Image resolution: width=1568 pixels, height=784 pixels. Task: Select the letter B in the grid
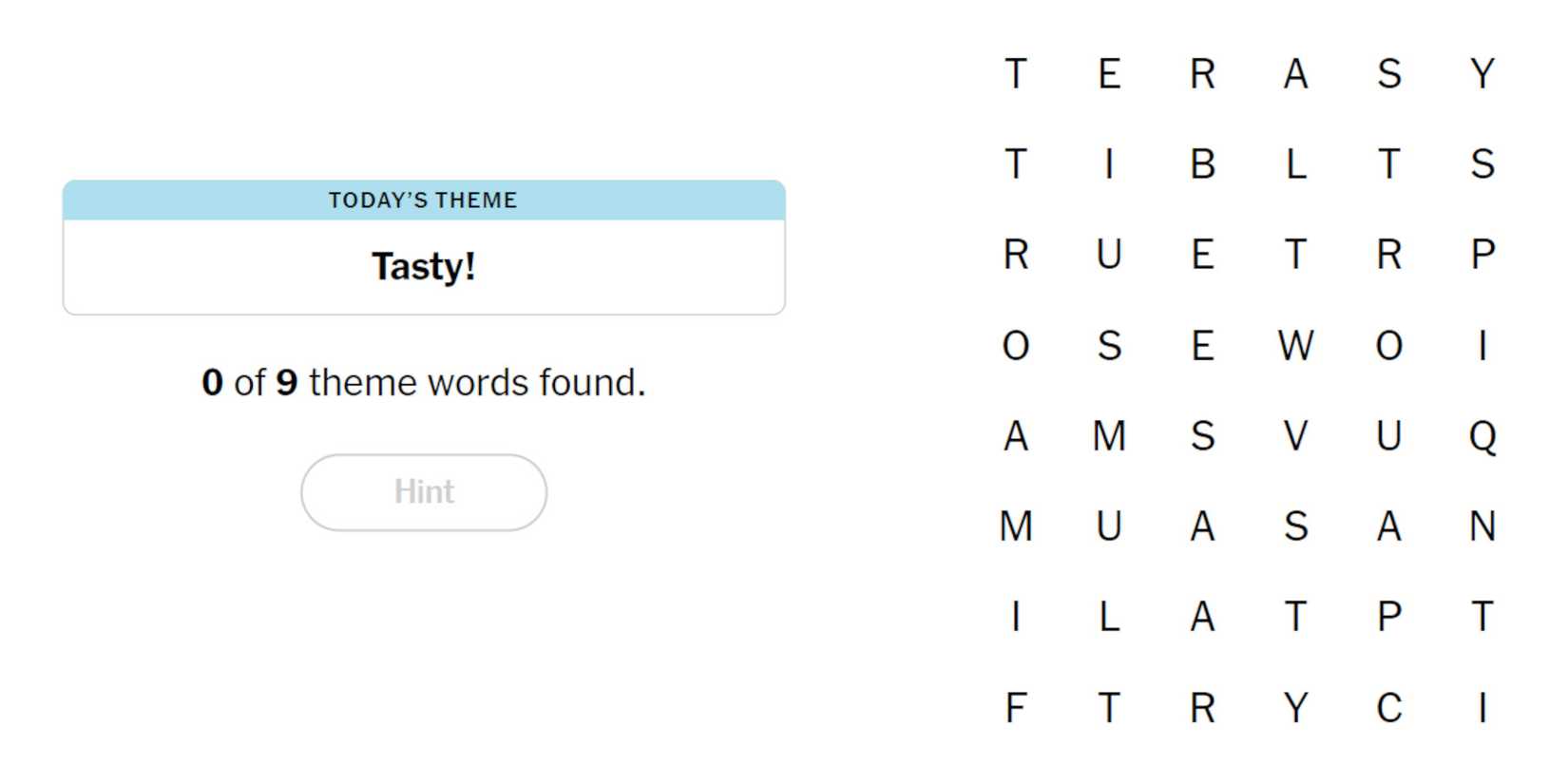(x=1202, y=164)
